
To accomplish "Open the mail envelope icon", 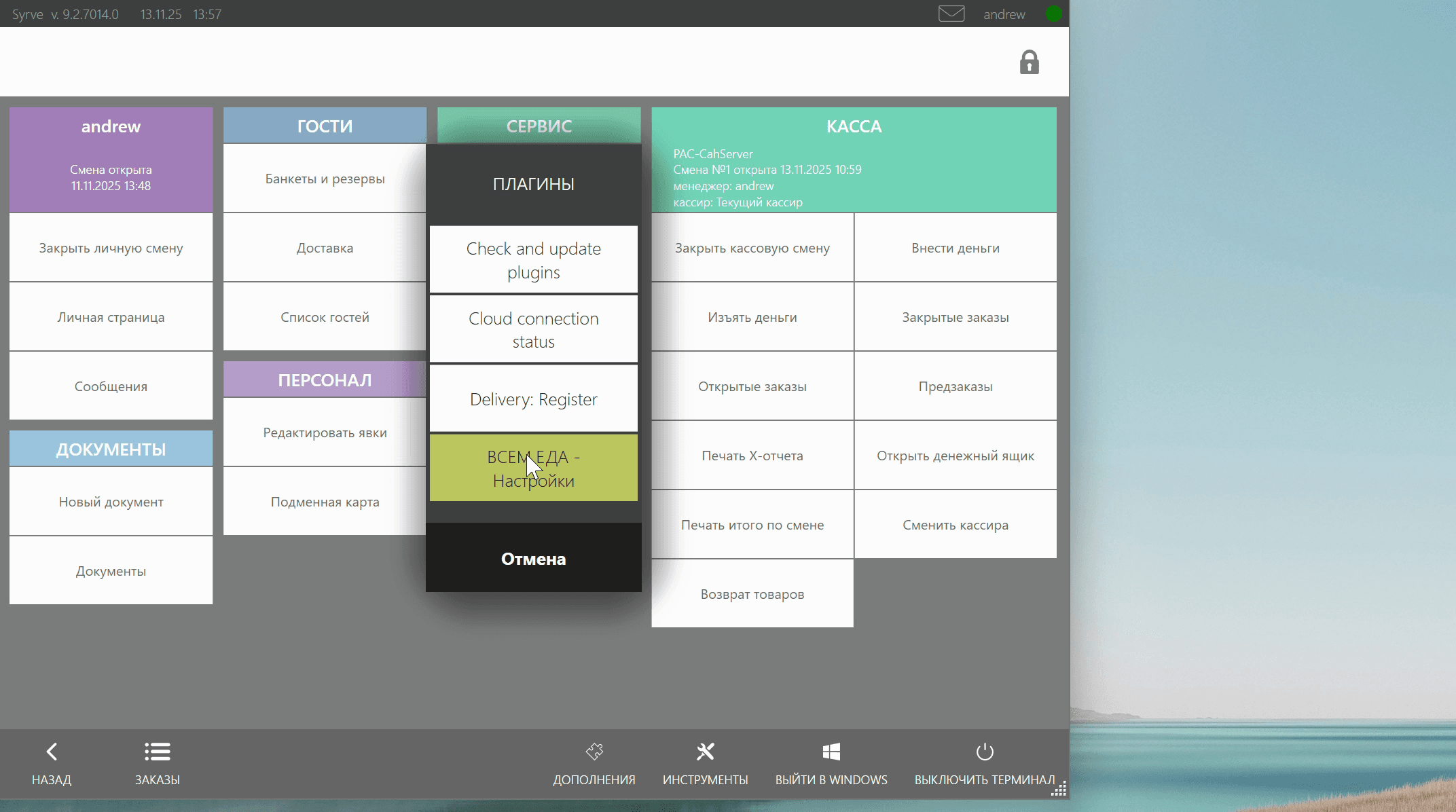I will click(x=951, y=14).
